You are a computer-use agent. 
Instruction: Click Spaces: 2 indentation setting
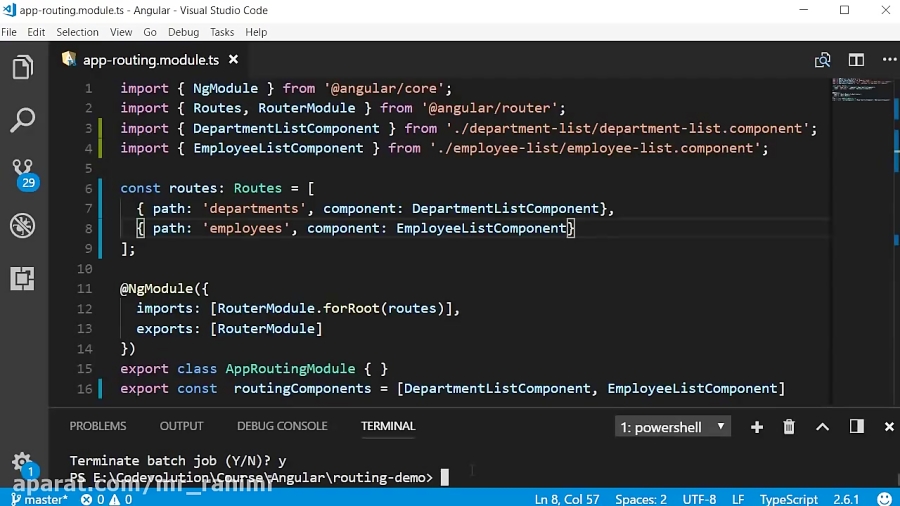pos(641,499)
